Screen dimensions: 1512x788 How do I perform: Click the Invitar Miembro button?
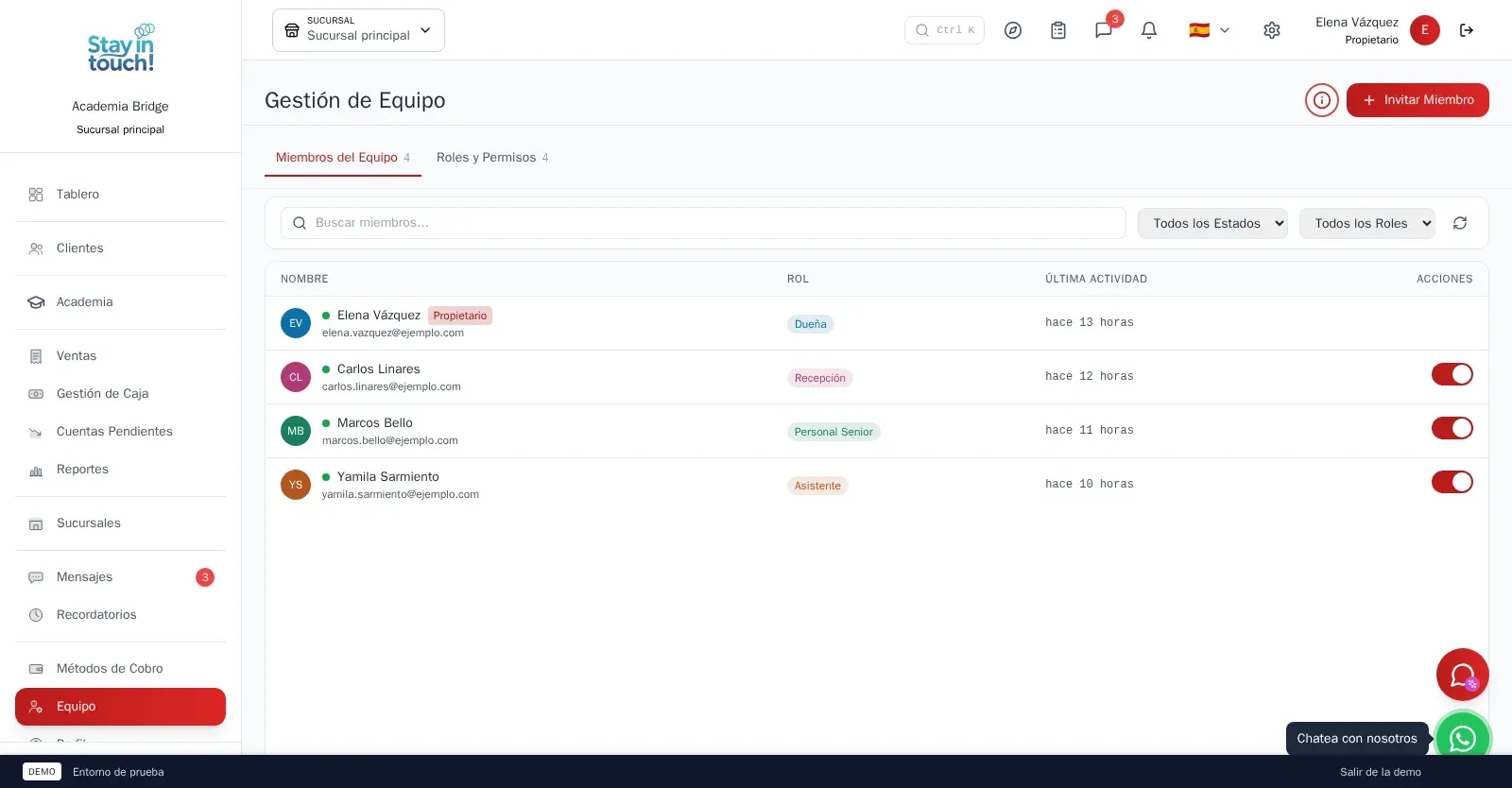point(1417,100)
